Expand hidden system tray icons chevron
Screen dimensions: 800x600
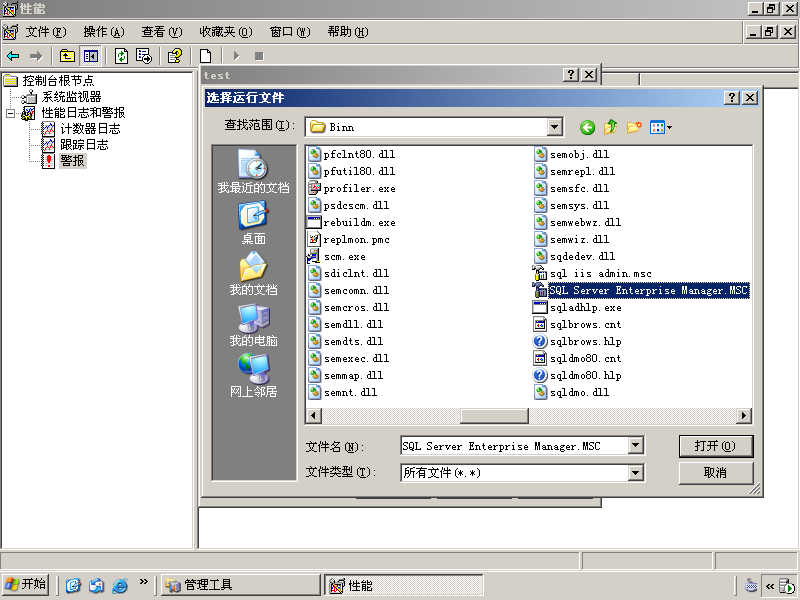770,586
